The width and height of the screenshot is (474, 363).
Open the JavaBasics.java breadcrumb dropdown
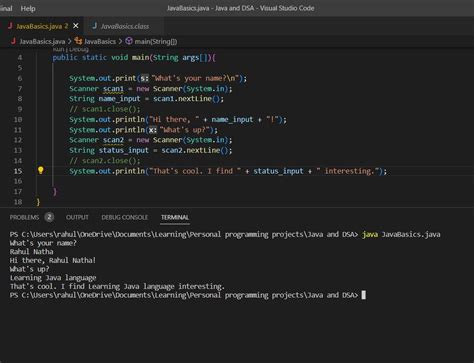[x=42, y=42]
